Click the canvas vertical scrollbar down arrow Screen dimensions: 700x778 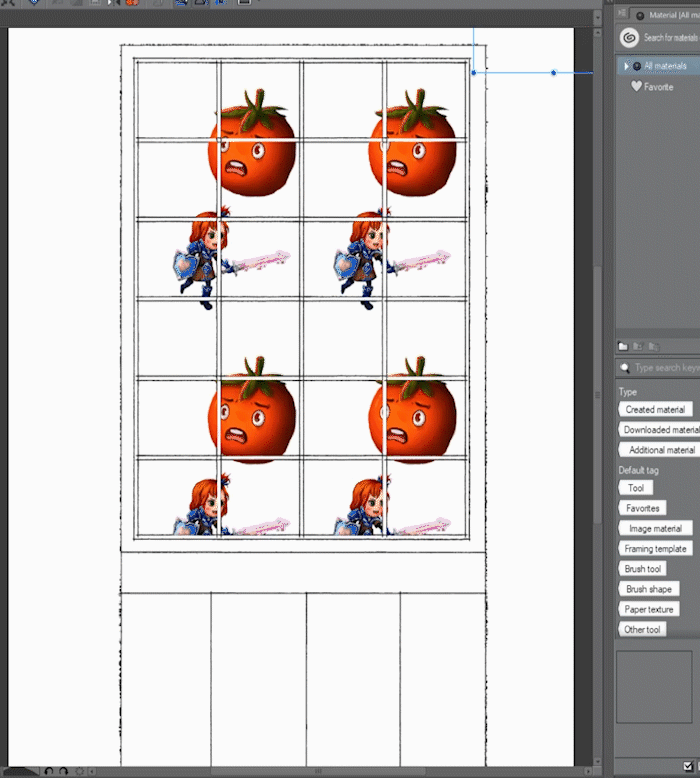(598, 761)
